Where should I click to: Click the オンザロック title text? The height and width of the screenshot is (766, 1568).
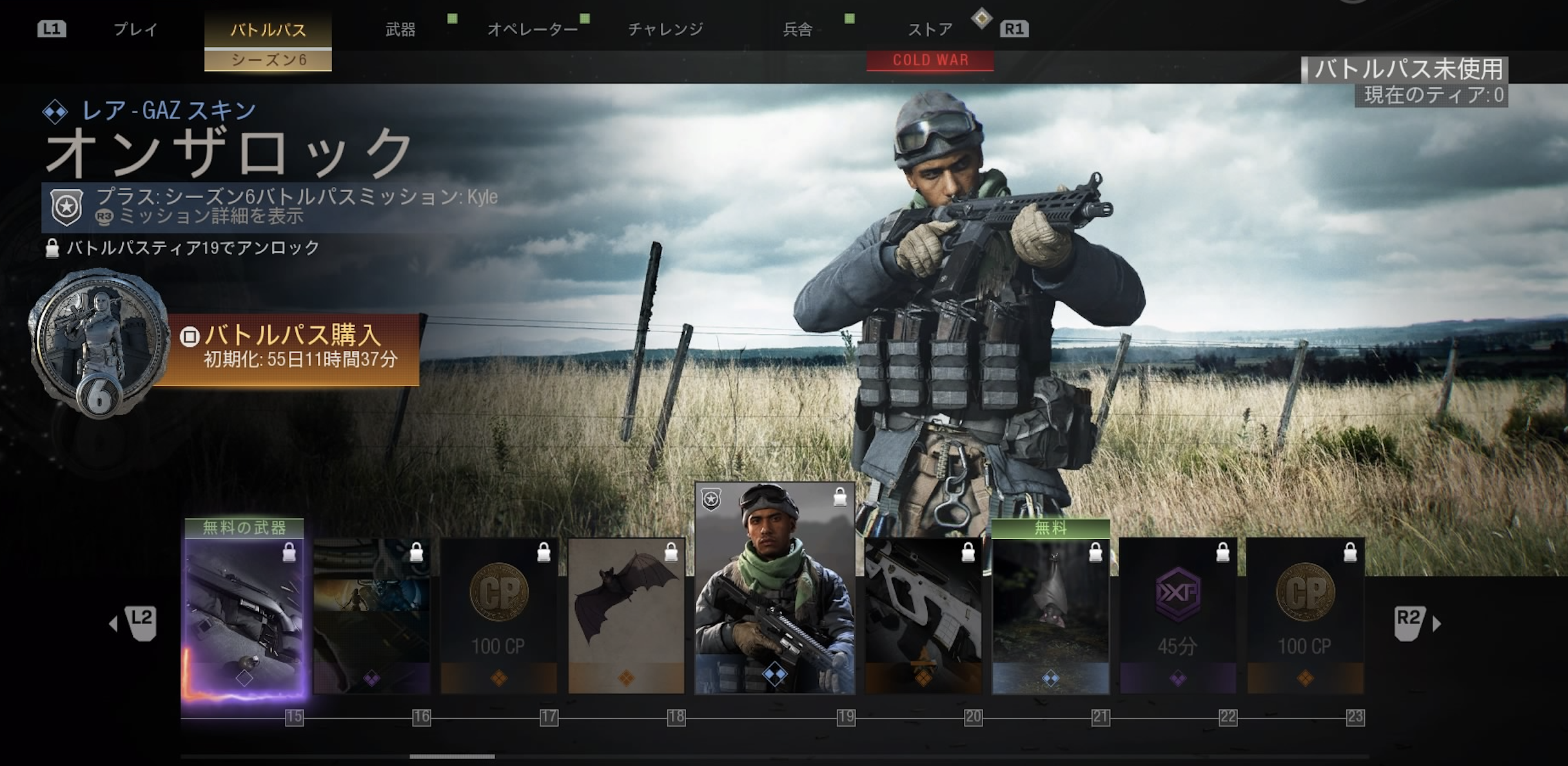(230, 153)
